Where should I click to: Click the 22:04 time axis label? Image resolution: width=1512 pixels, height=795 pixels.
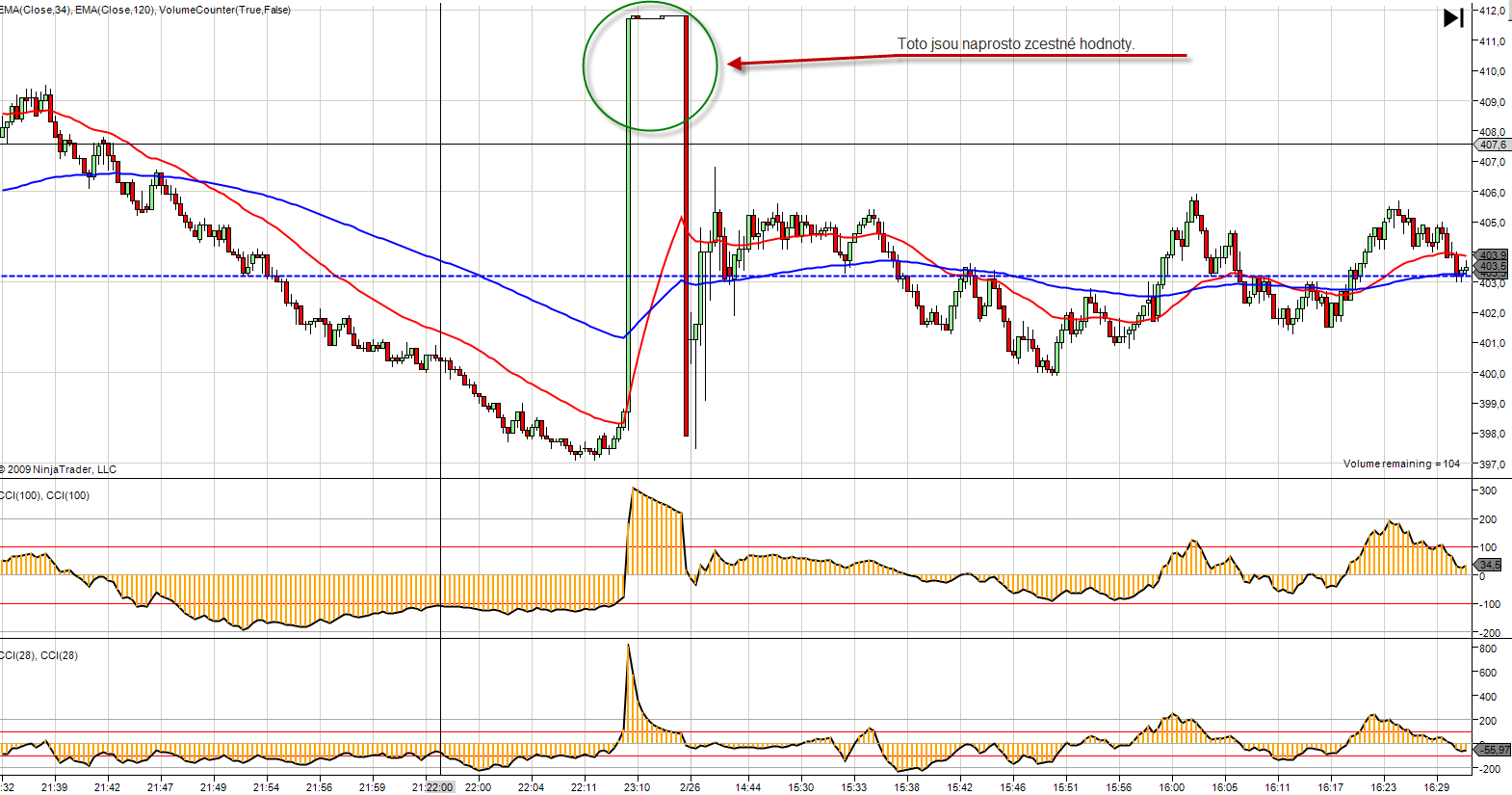point(532,787)
